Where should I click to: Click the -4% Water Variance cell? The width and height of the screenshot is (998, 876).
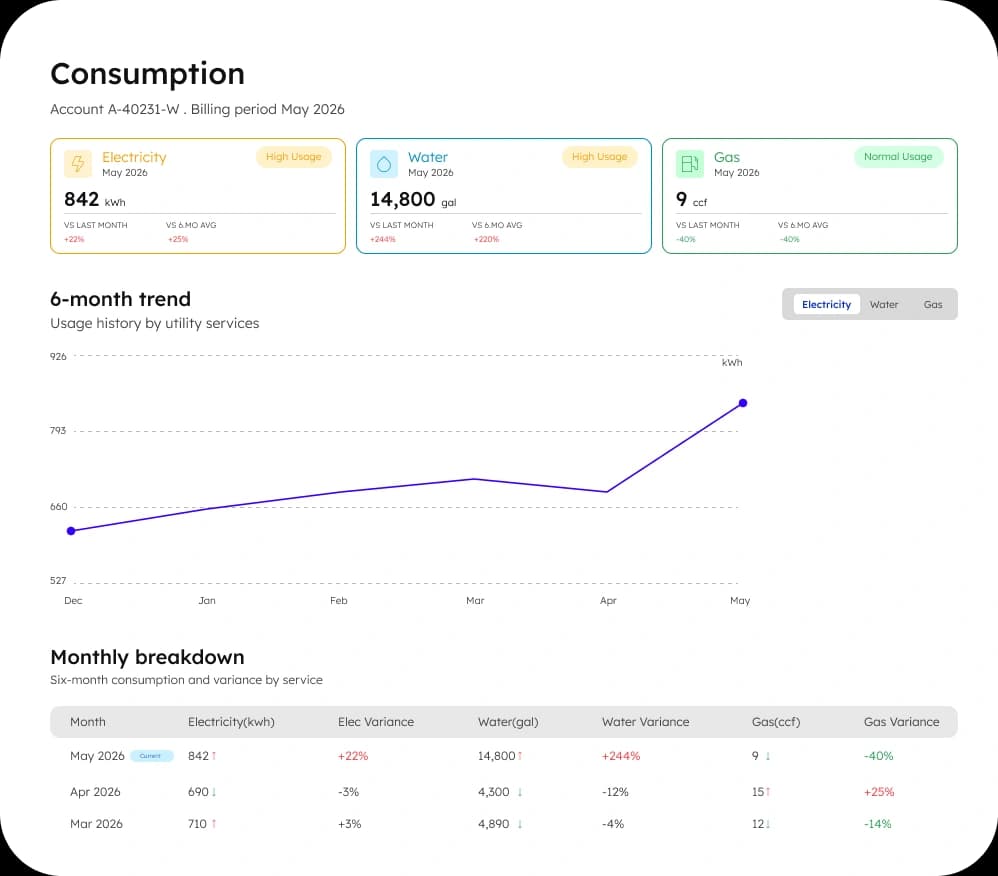coord(613,824)
